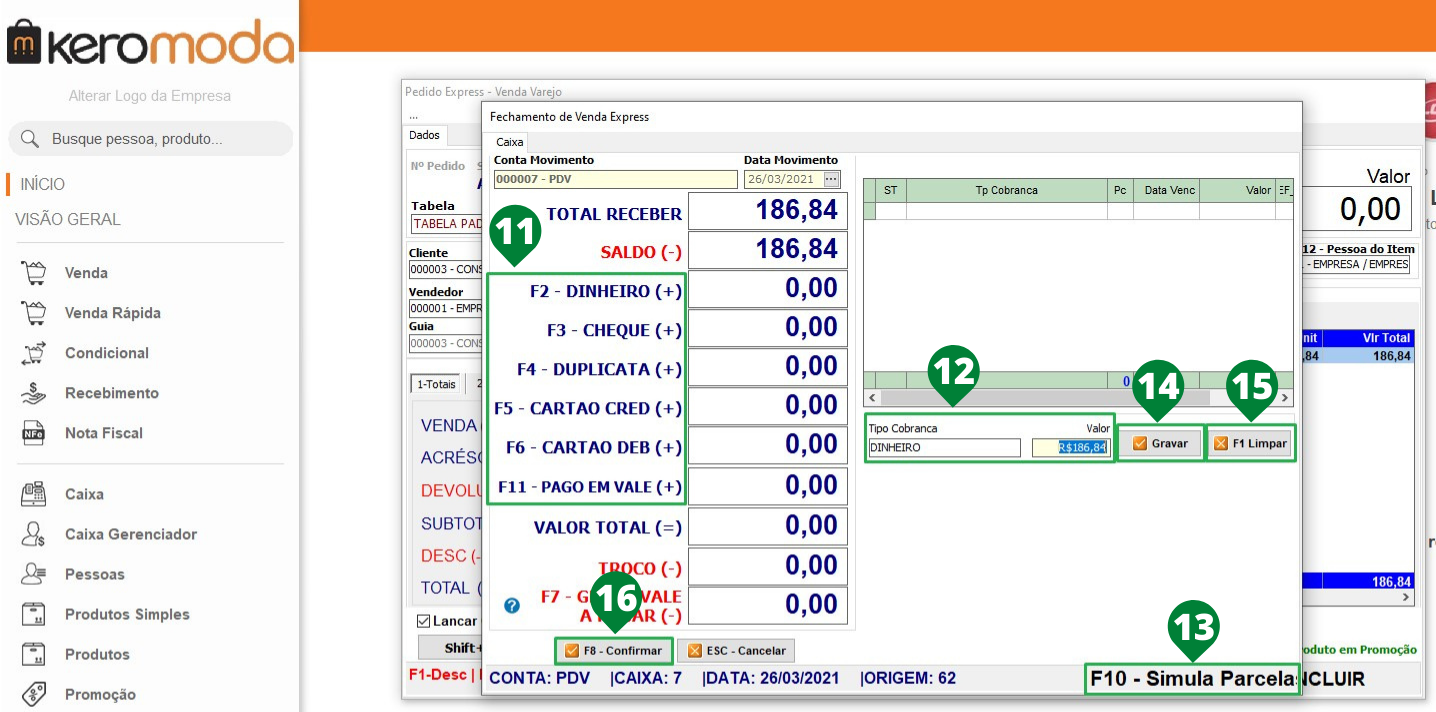
Task: Open the VISÃO GERAL section
Action: click(68, 219)
